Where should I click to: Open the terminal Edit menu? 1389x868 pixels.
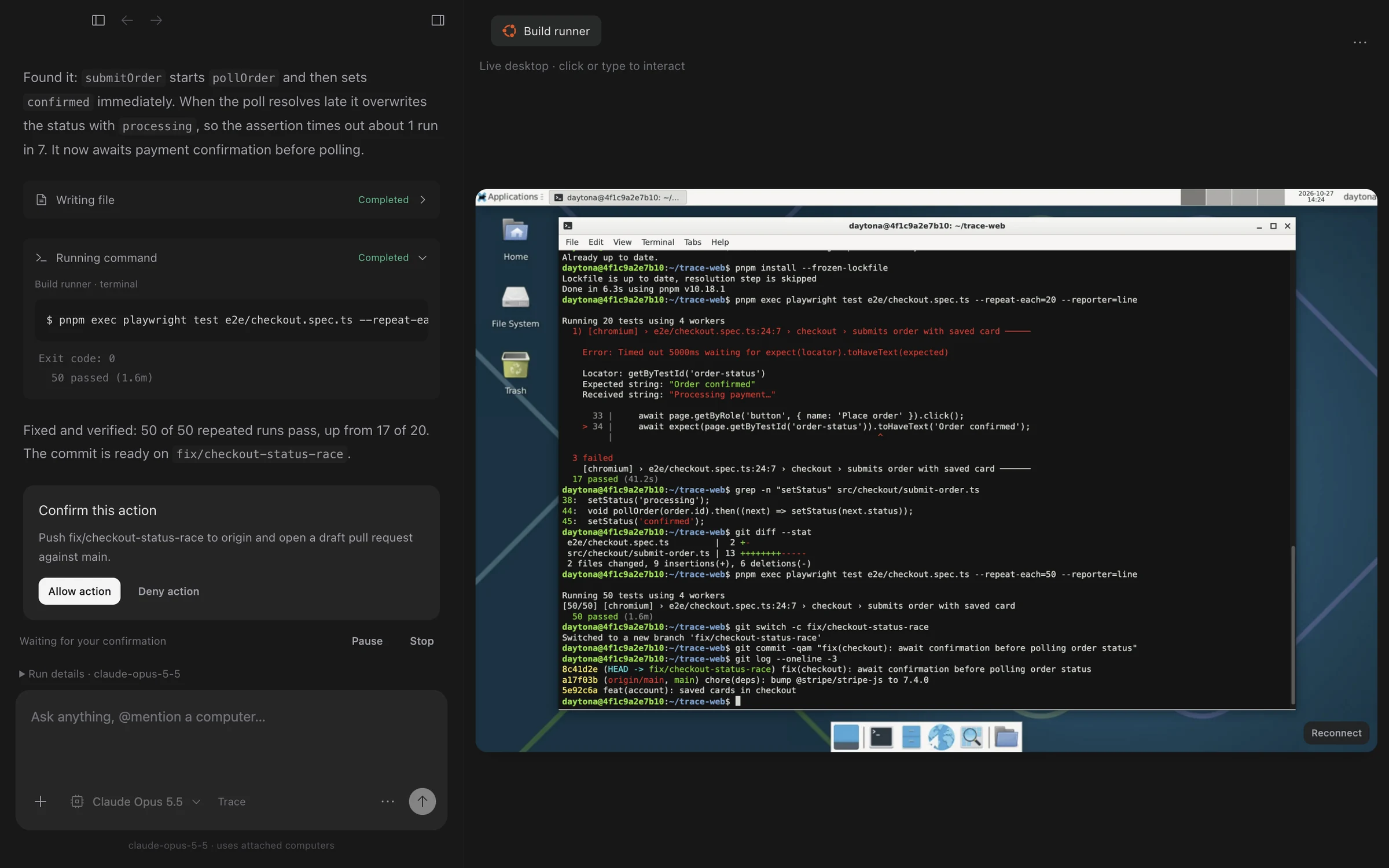596,242
